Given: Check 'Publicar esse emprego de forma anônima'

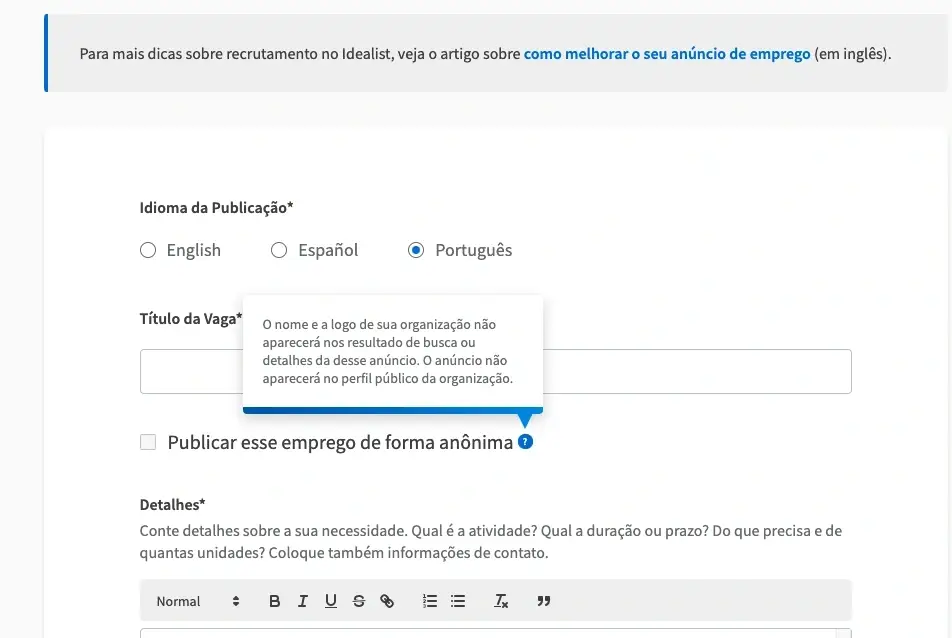Looking at the screenshot, I should 148,442.
